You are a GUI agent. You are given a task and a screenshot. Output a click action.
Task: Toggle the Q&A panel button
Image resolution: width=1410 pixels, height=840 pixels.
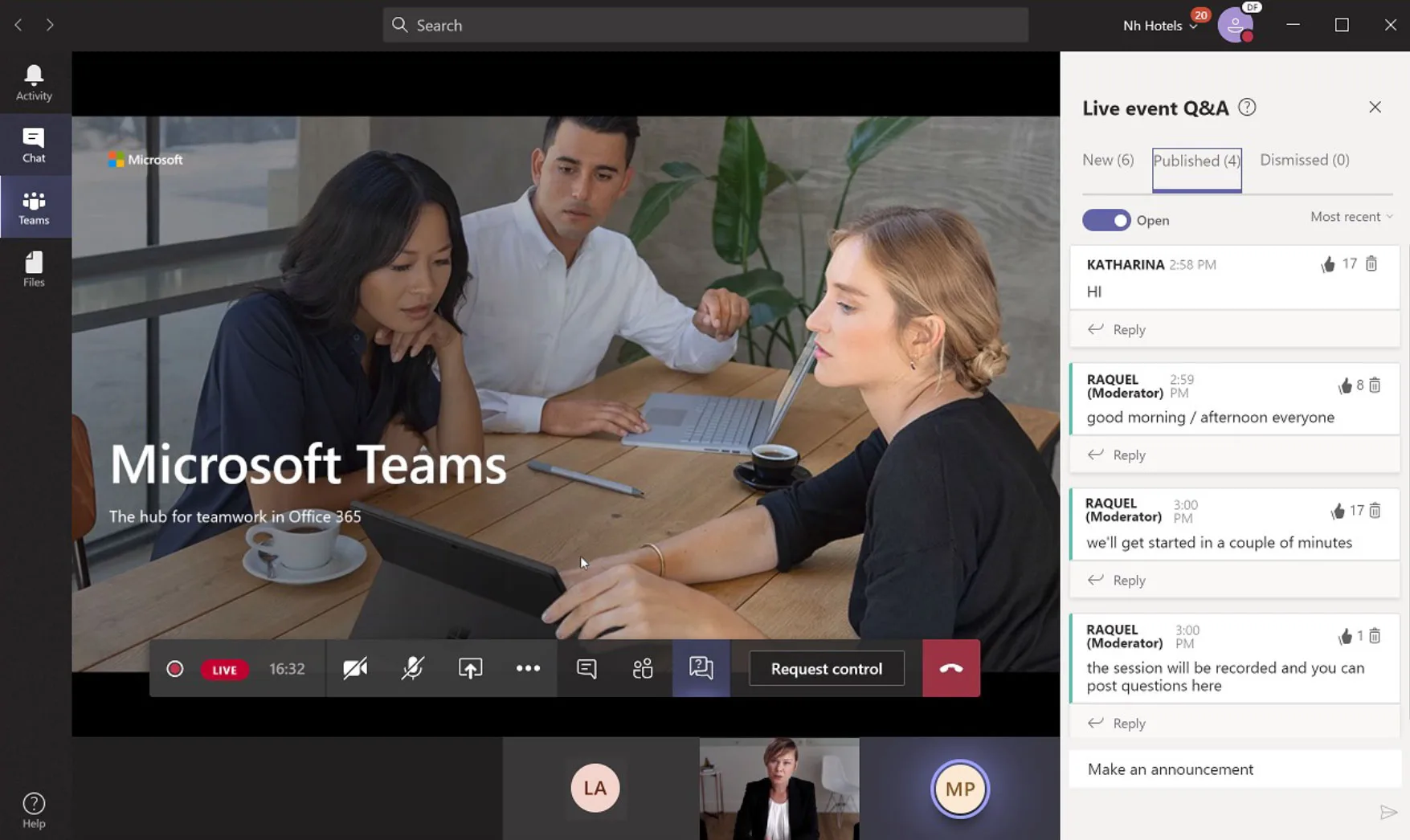pos(701,668)
